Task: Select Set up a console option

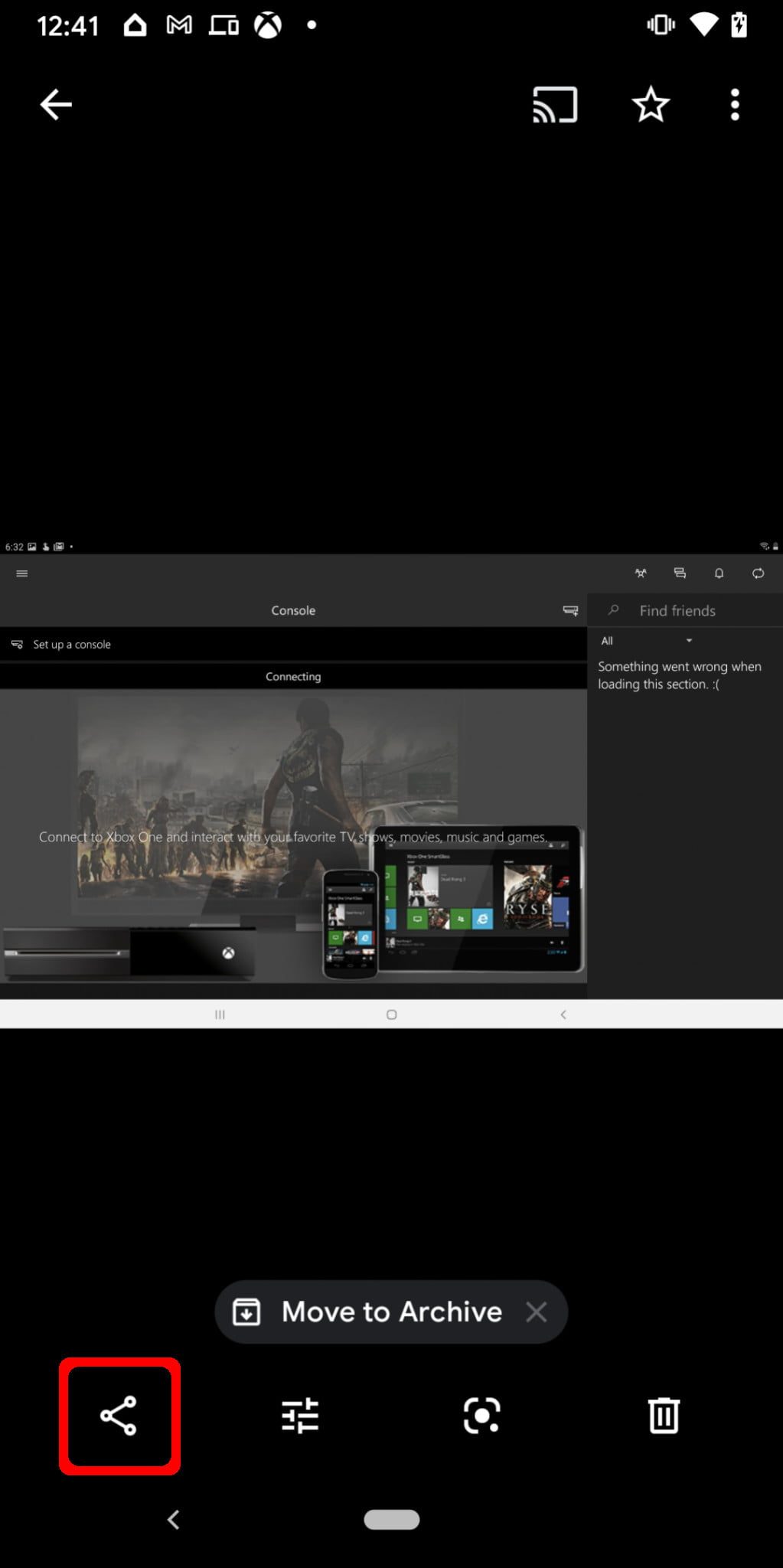Action: [71, 645]
